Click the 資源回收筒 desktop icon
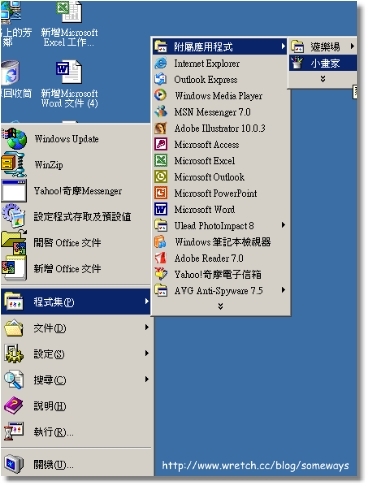Viewport: 368px width, 487px height. coord(11,73)
